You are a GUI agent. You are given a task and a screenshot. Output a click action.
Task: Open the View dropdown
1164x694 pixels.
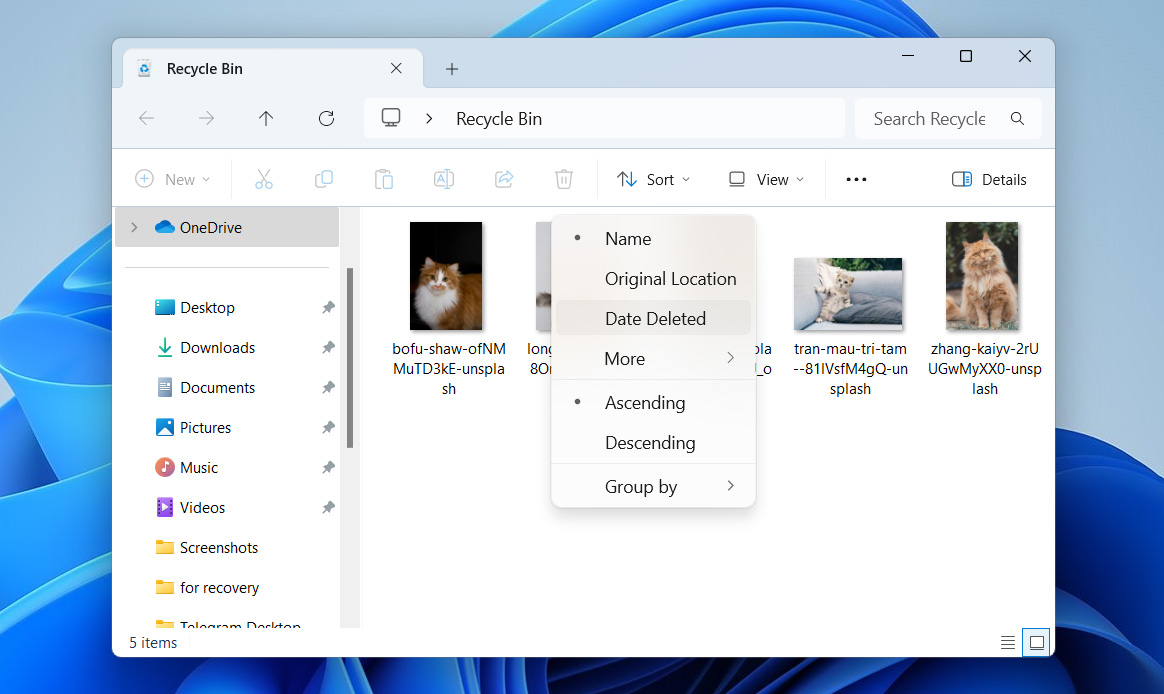766,179
